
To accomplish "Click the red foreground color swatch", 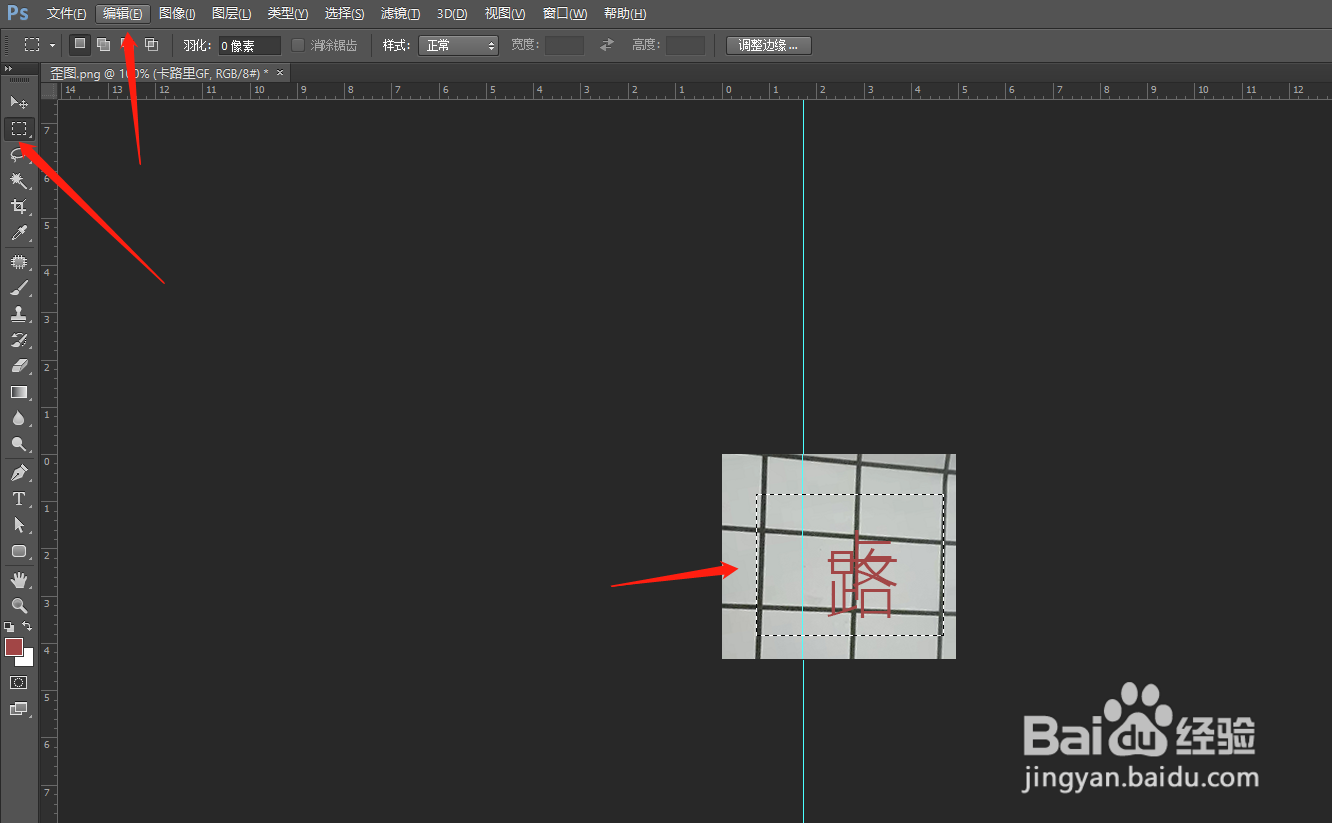I will (x=13, y=647).
